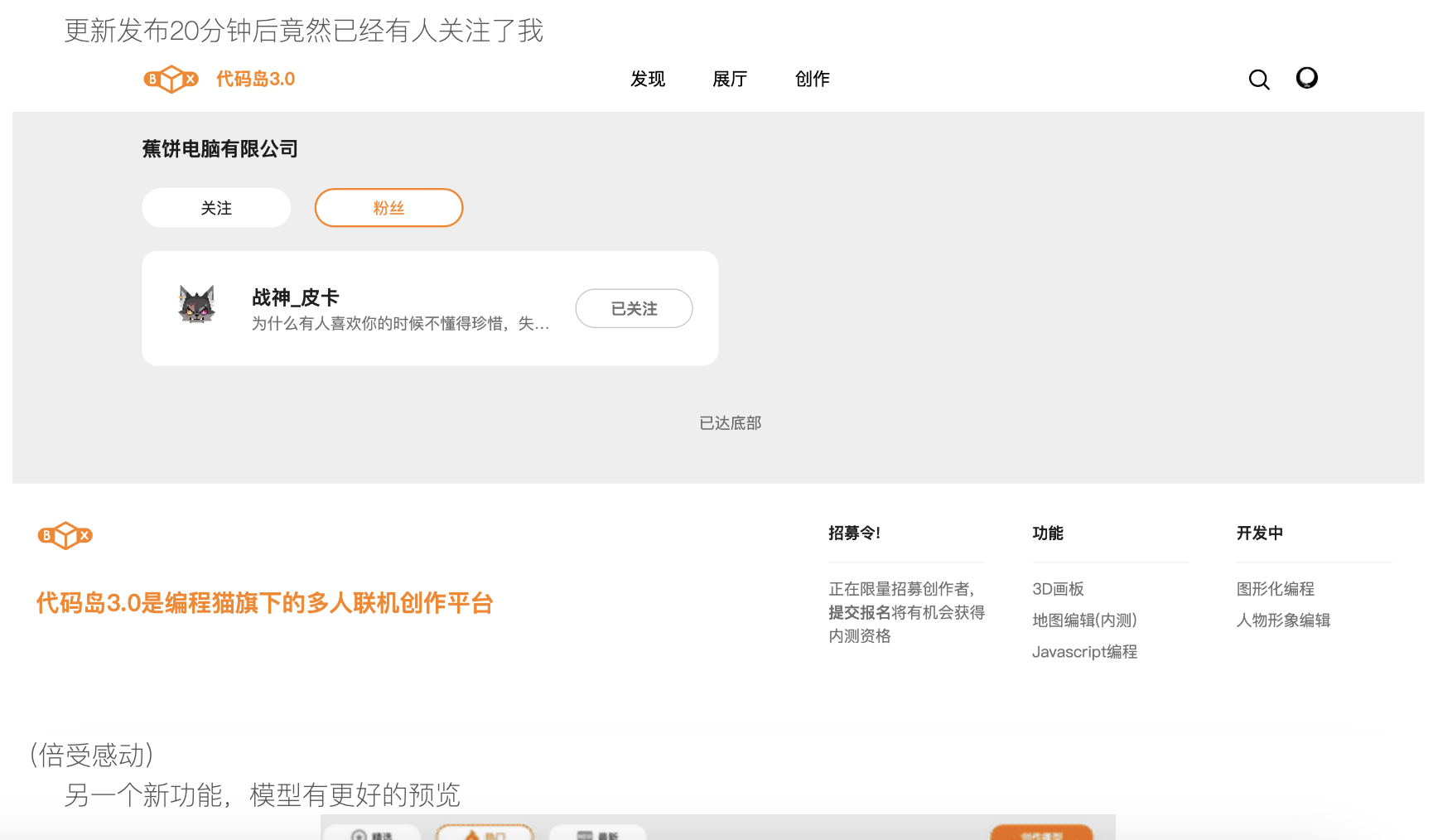
Task: Open the user profile avatar icon
Action: click(1307, 78)
